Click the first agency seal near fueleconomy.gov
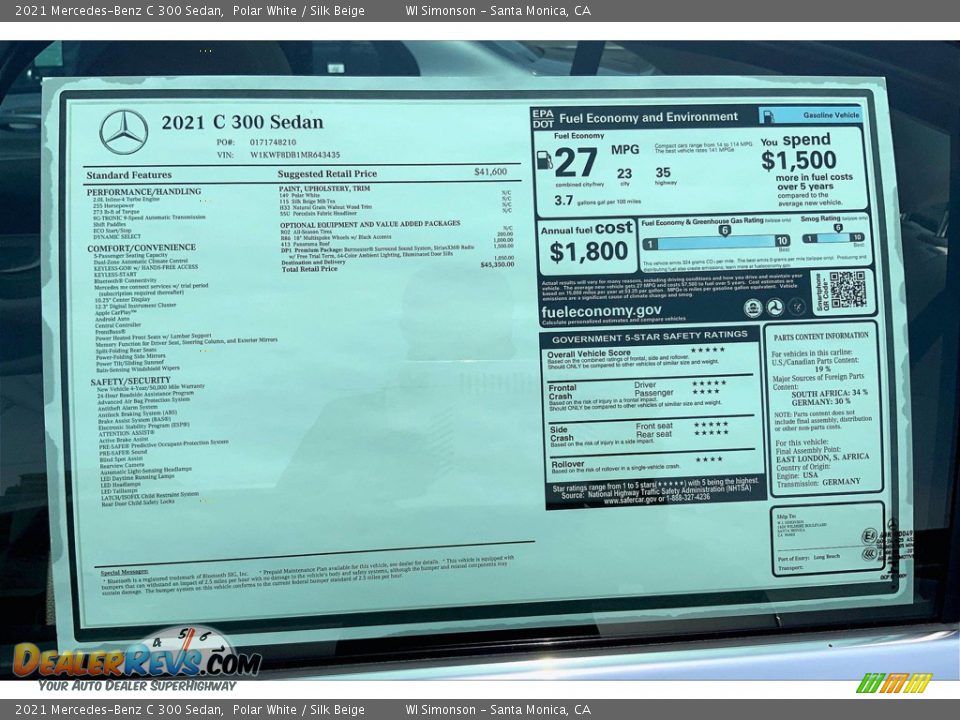This screenshot has width=960, height=720. tap(752, 308)
